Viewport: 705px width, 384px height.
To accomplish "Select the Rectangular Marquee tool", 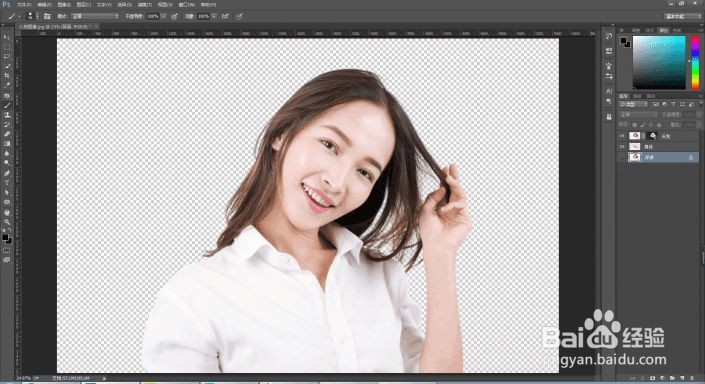I will pyautogui.click(x=7, y=47).
